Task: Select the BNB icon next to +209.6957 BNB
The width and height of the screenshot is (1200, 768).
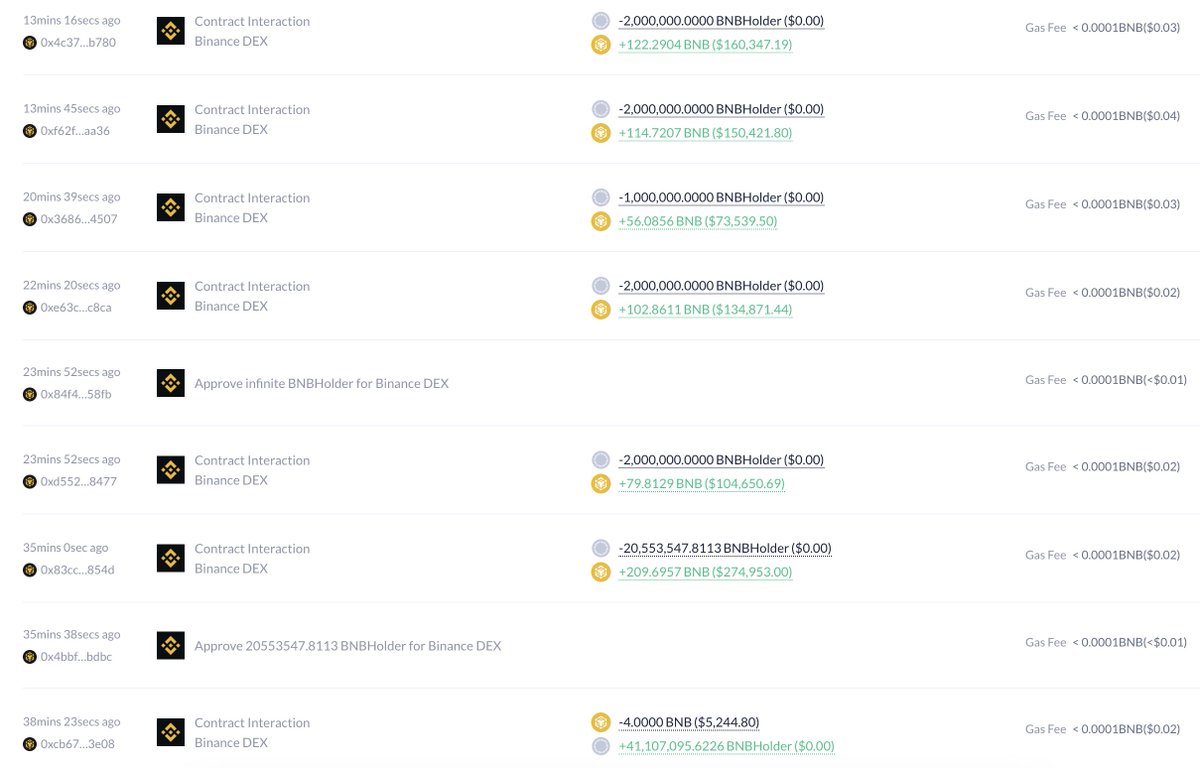Action: (x=601, y=572)
